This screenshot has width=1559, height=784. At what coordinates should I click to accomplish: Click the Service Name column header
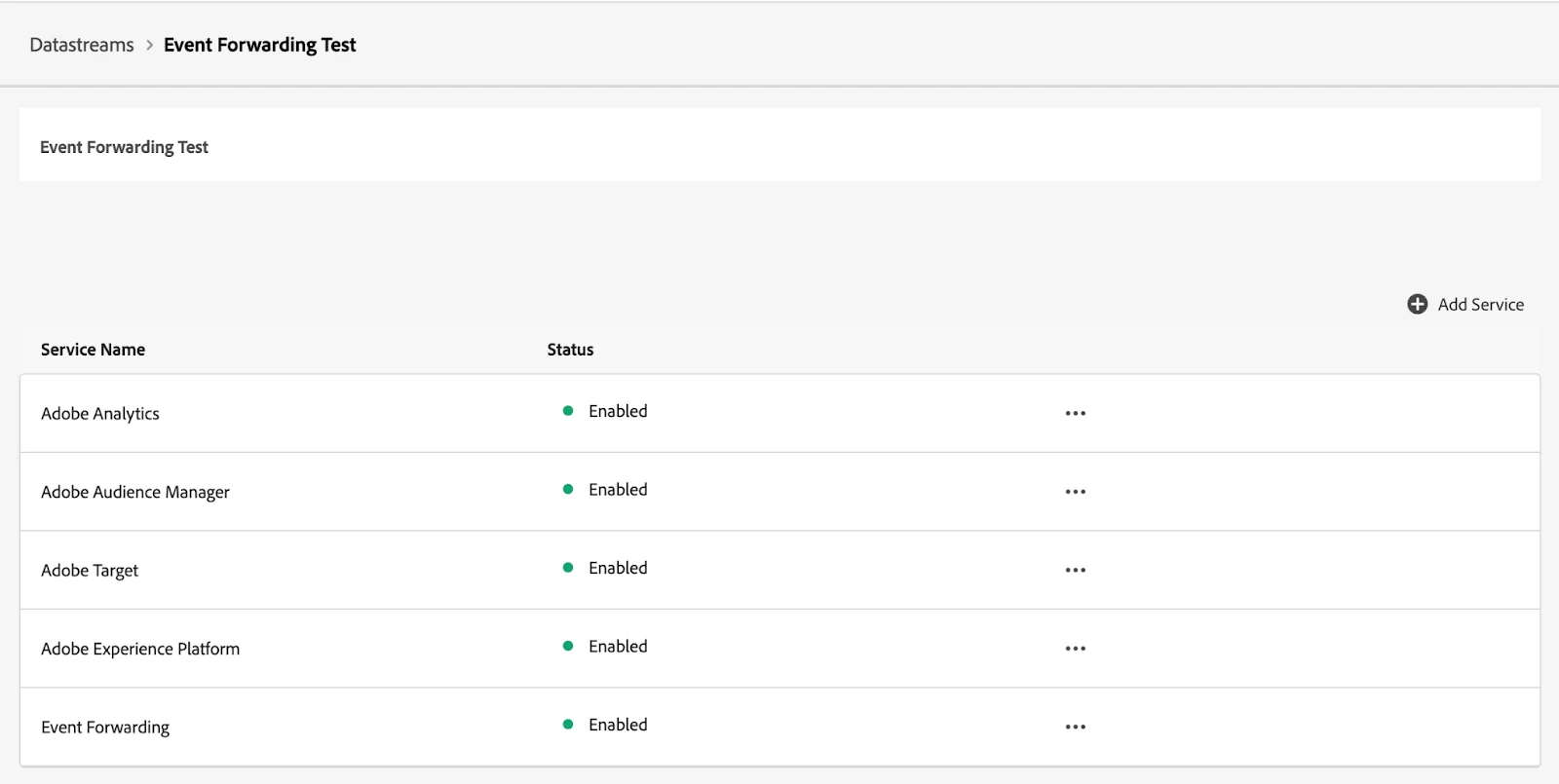pos(93,350)
